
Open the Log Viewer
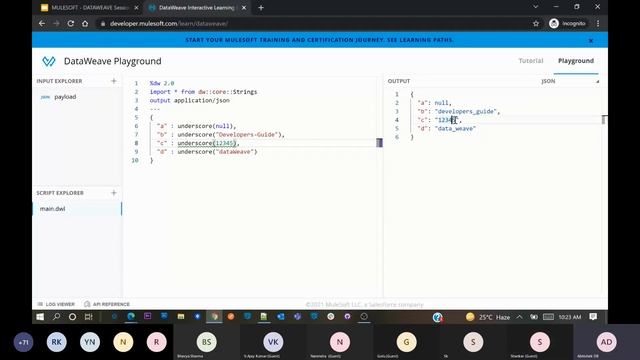click(56, 304)
